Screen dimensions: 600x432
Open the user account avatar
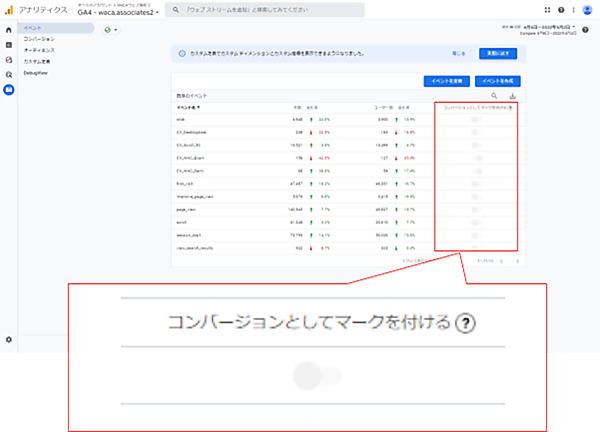[x=587, y=9]
